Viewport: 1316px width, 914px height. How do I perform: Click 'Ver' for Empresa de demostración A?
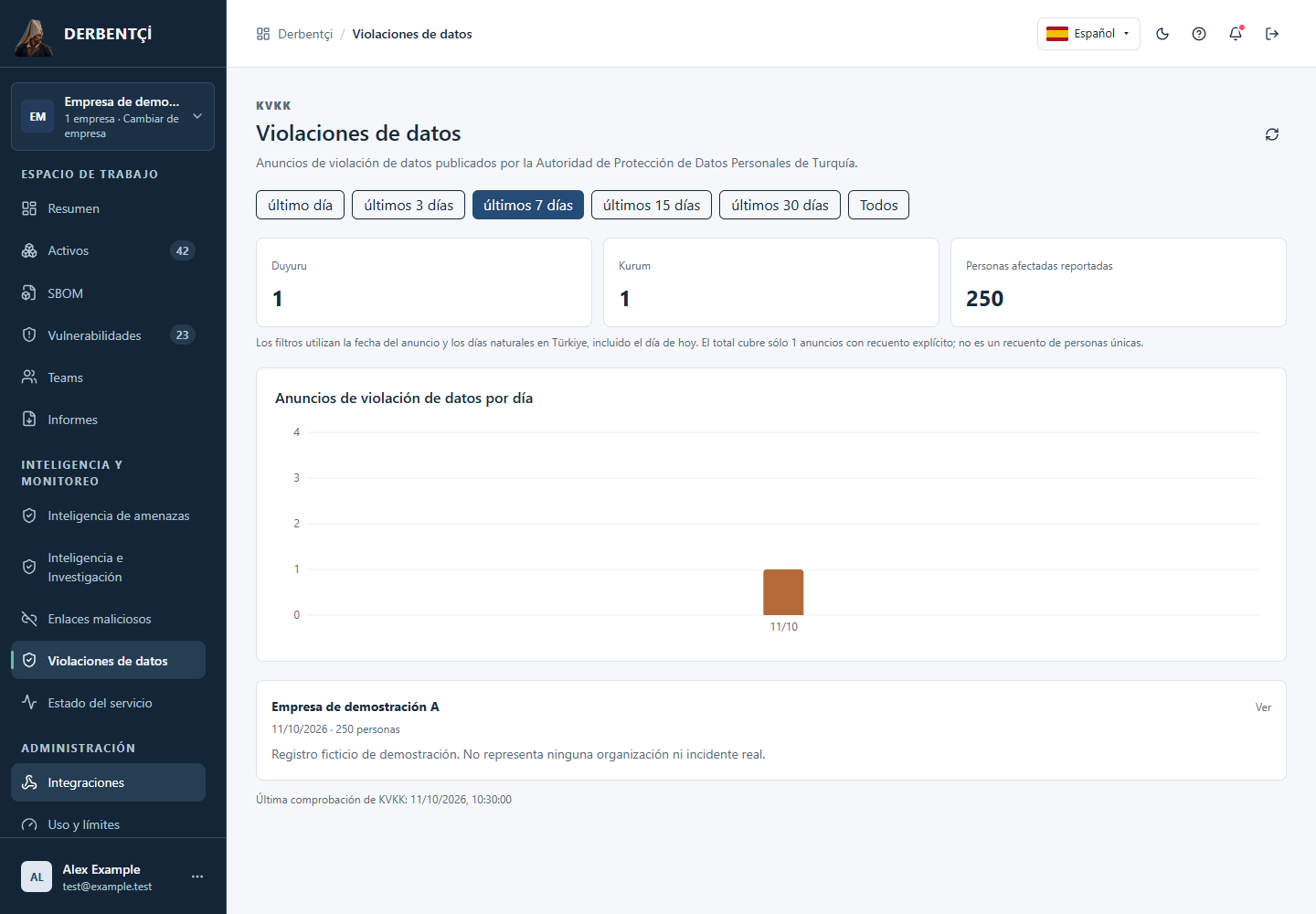(1263, 707)
